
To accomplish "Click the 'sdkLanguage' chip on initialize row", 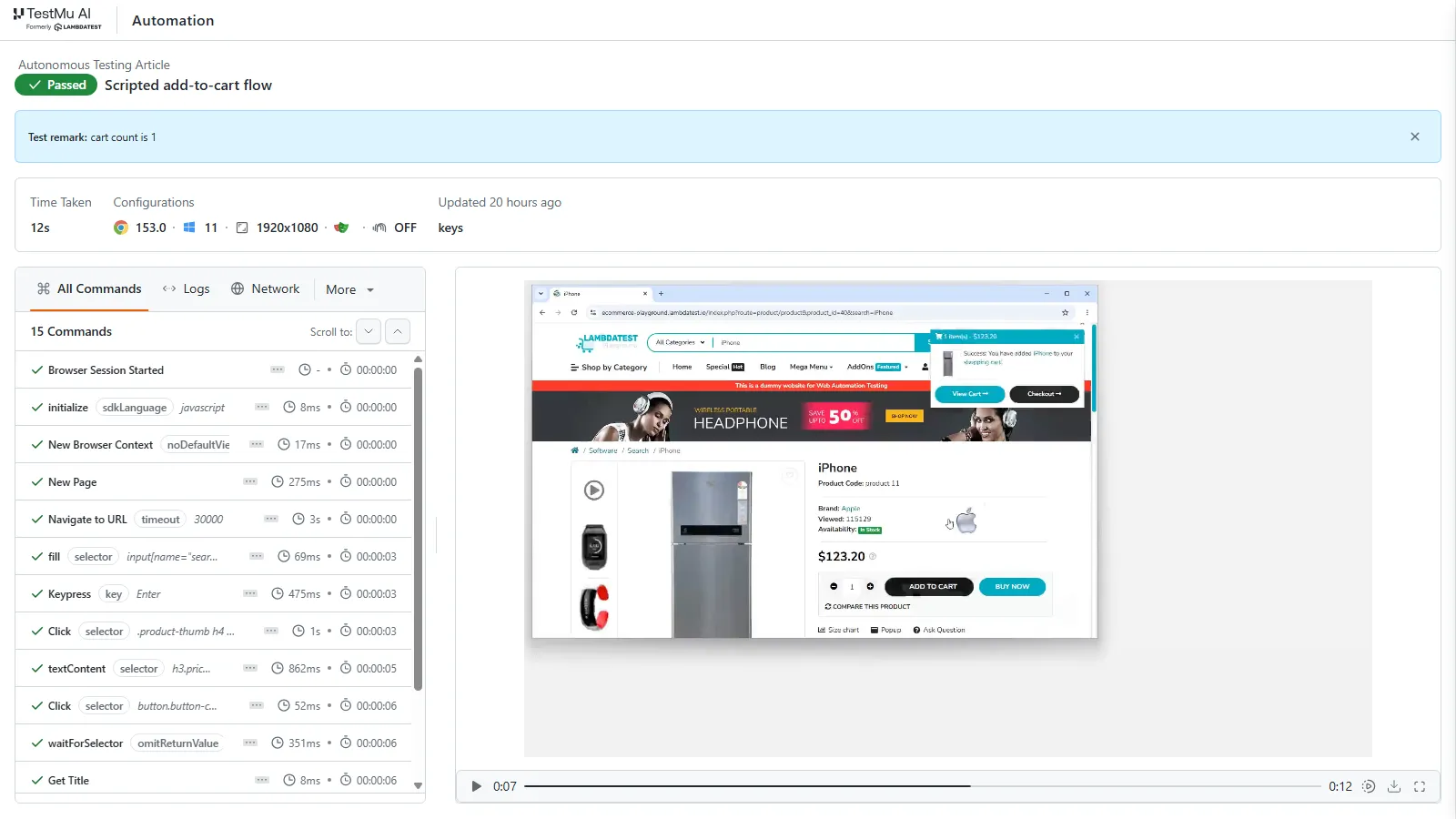I will pos(135,407).
